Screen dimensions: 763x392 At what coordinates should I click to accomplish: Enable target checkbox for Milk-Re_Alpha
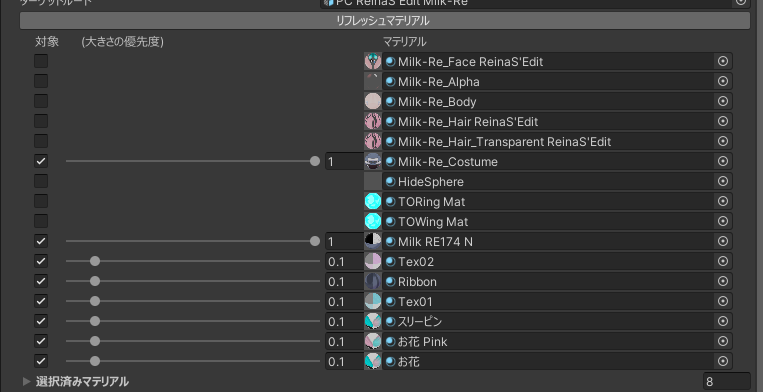click(x=41, y=81)
